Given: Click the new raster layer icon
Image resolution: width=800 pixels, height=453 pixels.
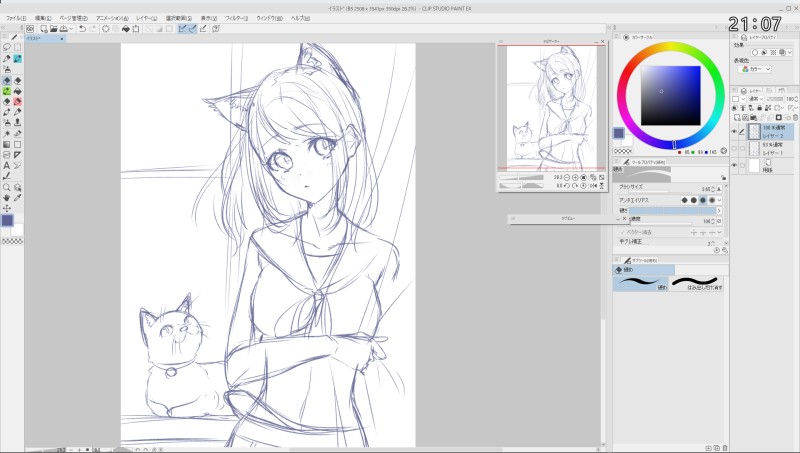Looking at the screenshot, I should (737, 118).
